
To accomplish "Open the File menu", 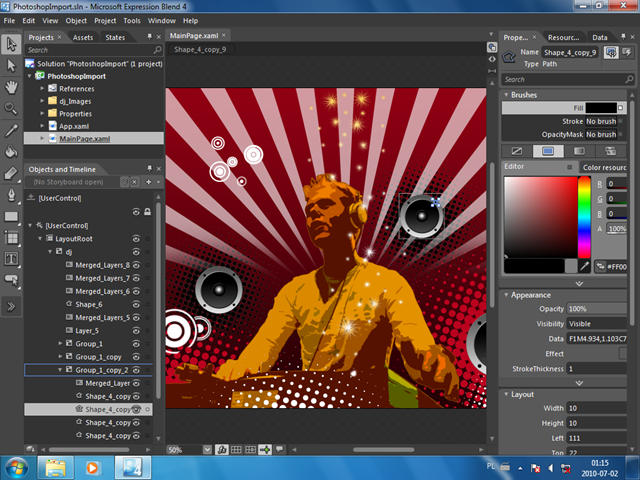I will [x=9, y=21].
